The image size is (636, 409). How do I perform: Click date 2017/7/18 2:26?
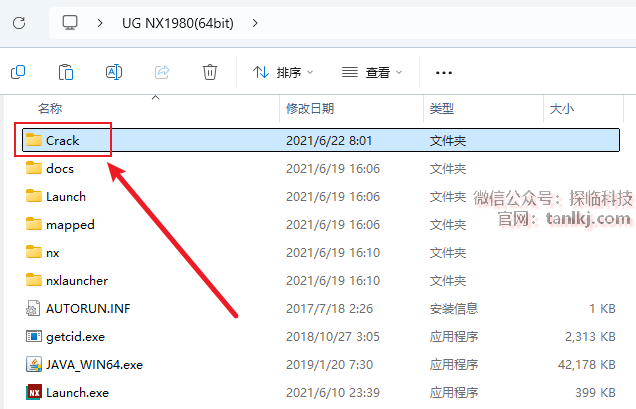(x=329, y=308)
